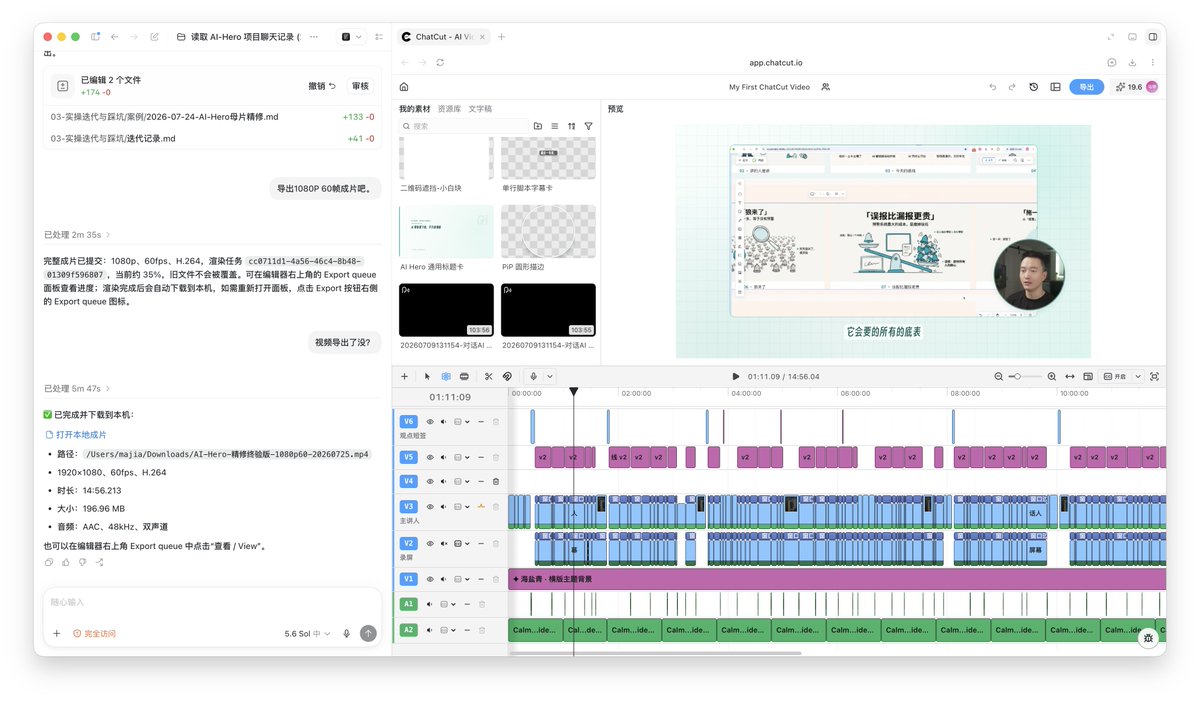Delete the V4 track with trash icon
Screen dimensions: 1200x701
[496, 481]
